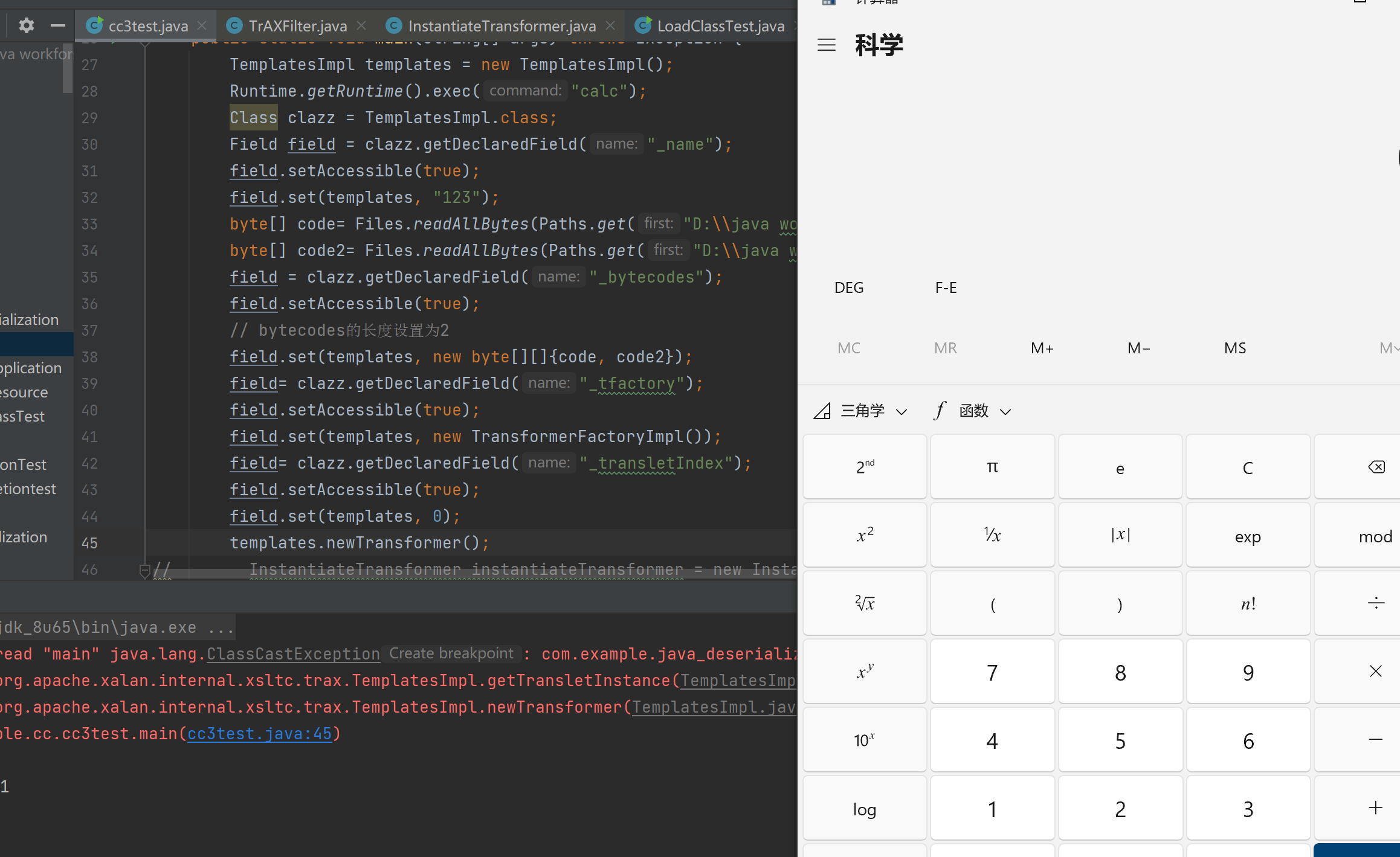The image size is (1400, 857).
Task: Open the cc3test.java:45 stack trace link
Action: (259, 734)
